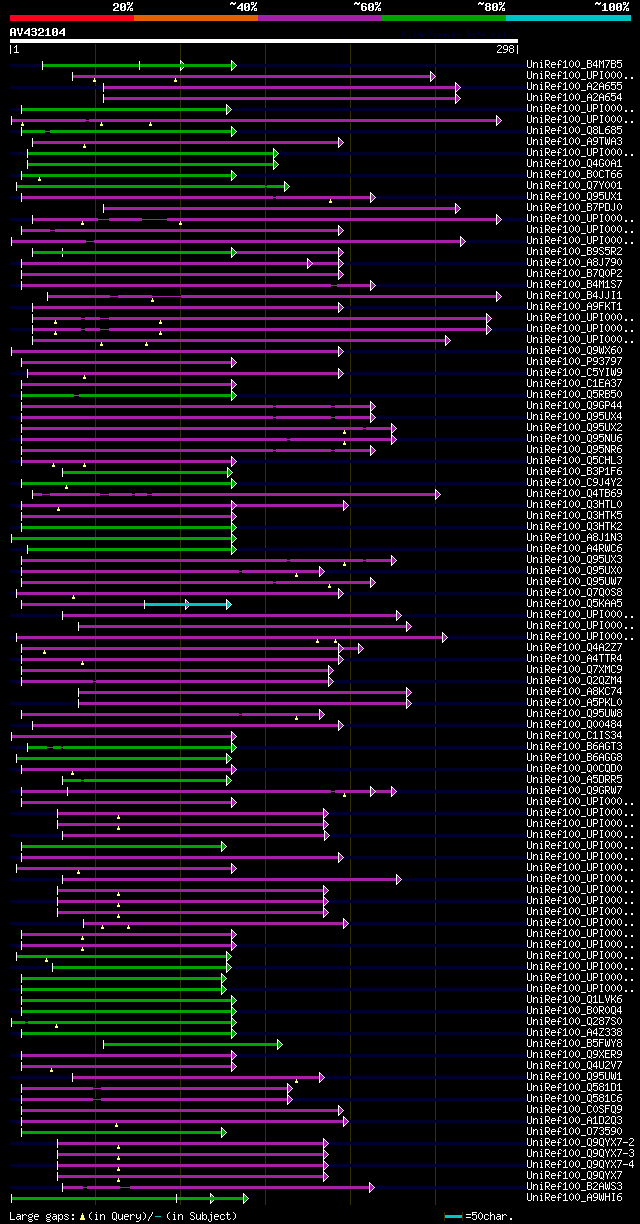Open hit UniRef100_Q8L685
The image size is (640, 1224).
tap(574, 131)
